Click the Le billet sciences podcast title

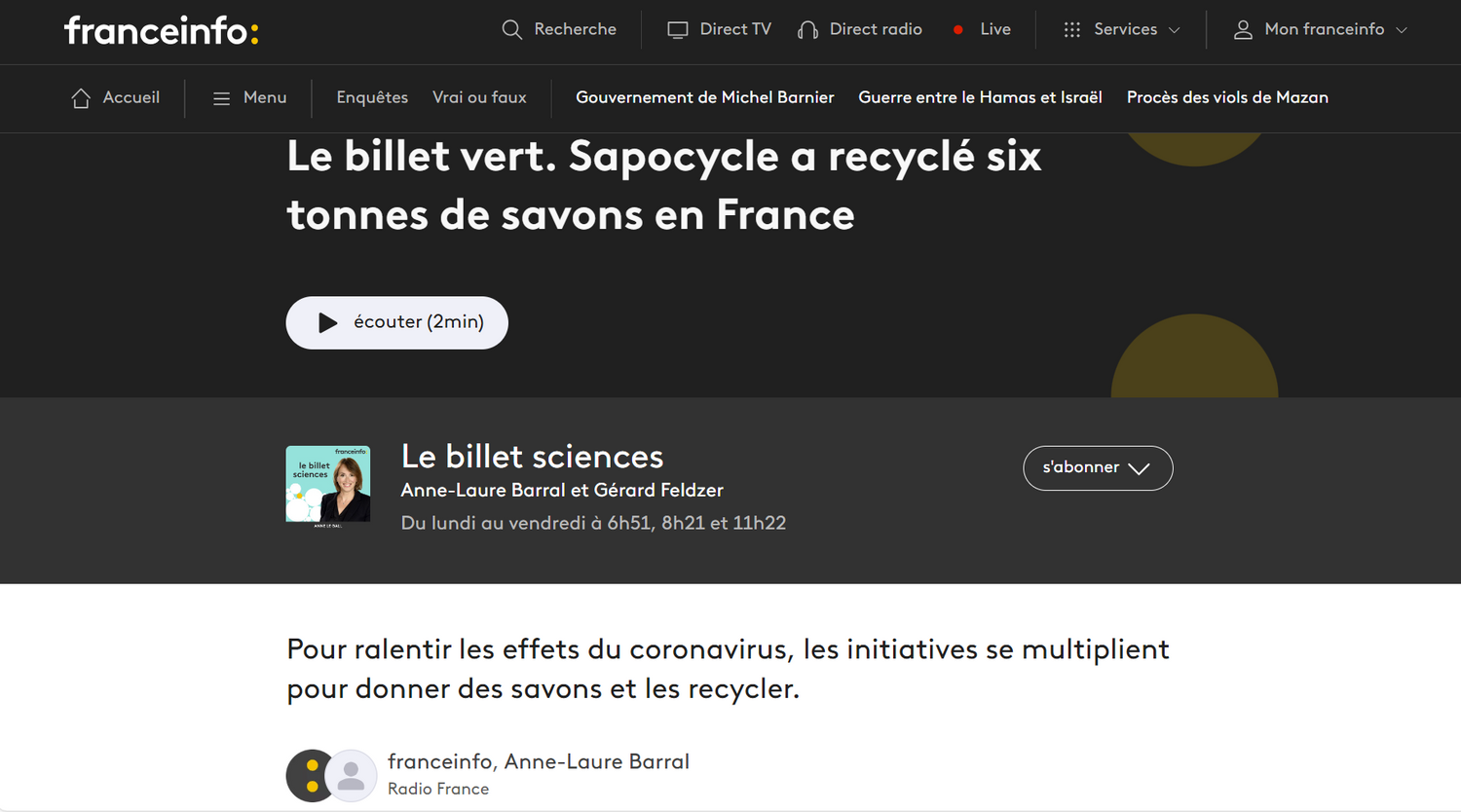point(532,456)
